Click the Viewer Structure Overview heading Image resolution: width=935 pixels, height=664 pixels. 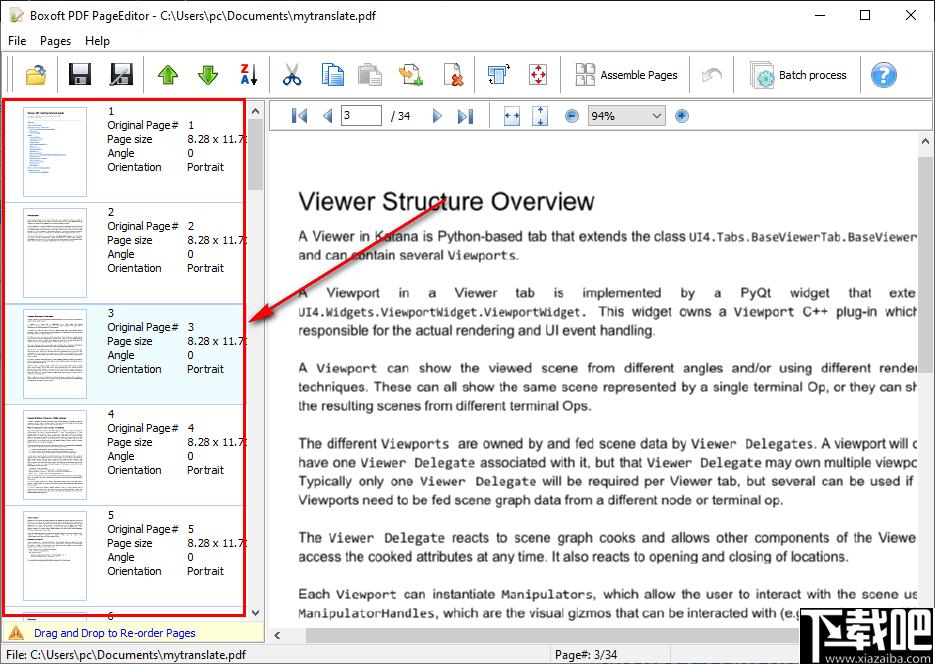(x=446, y=201)
